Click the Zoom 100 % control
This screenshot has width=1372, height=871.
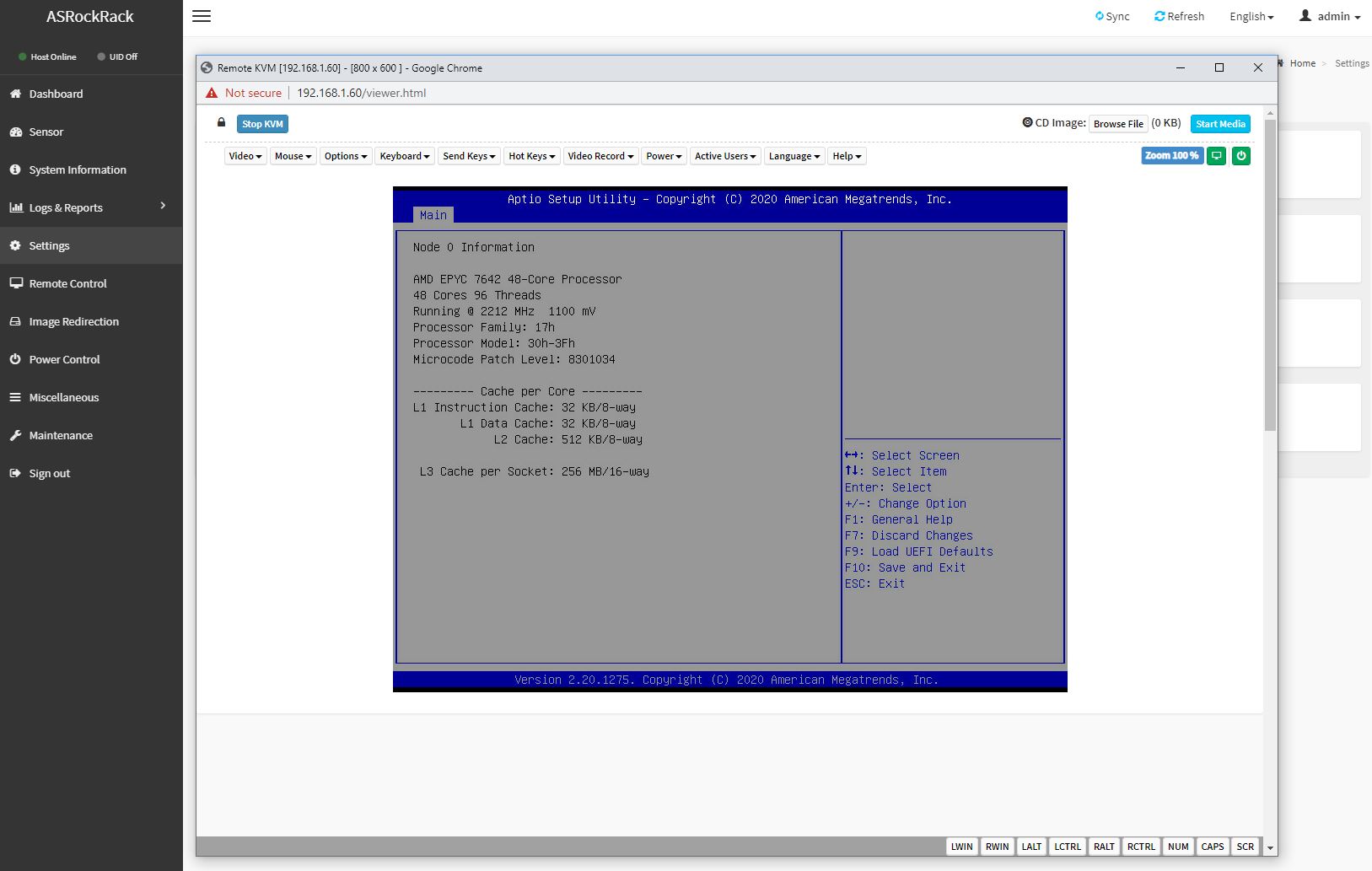click(x=1171, y=156)
